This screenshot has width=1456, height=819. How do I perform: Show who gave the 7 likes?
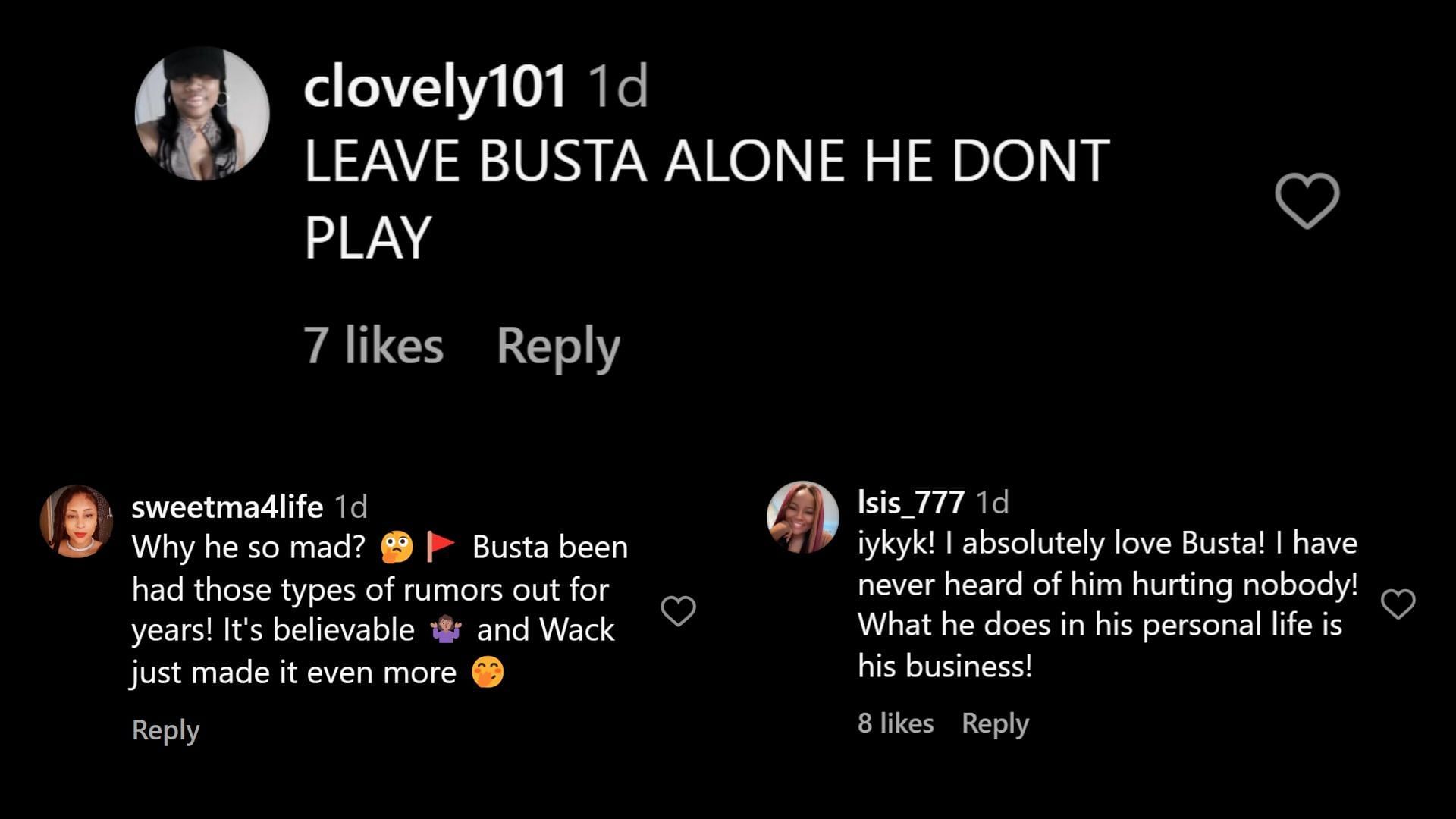[x=373, y=345]
